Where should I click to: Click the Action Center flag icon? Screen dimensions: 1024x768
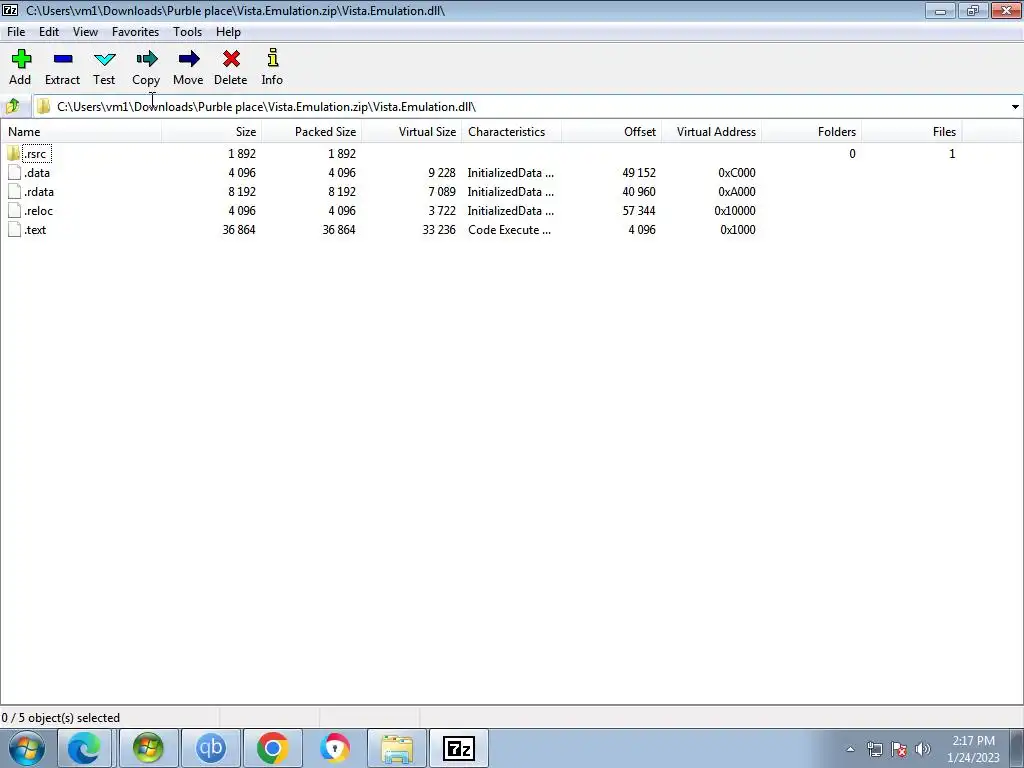(899, 749)
